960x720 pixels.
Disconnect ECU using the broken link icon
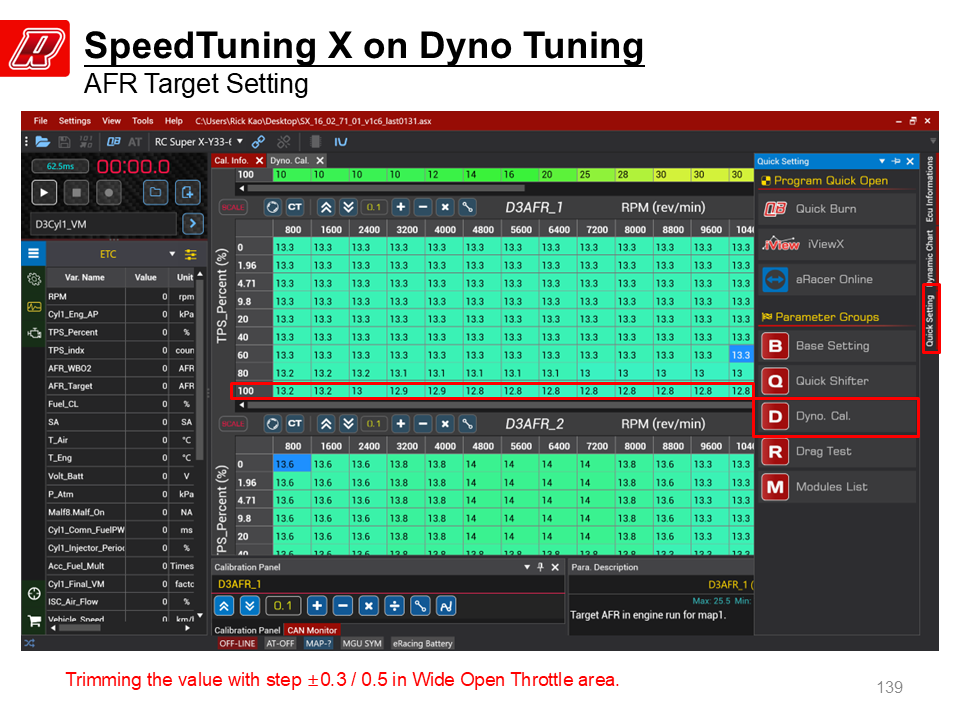tap(283, 142)
